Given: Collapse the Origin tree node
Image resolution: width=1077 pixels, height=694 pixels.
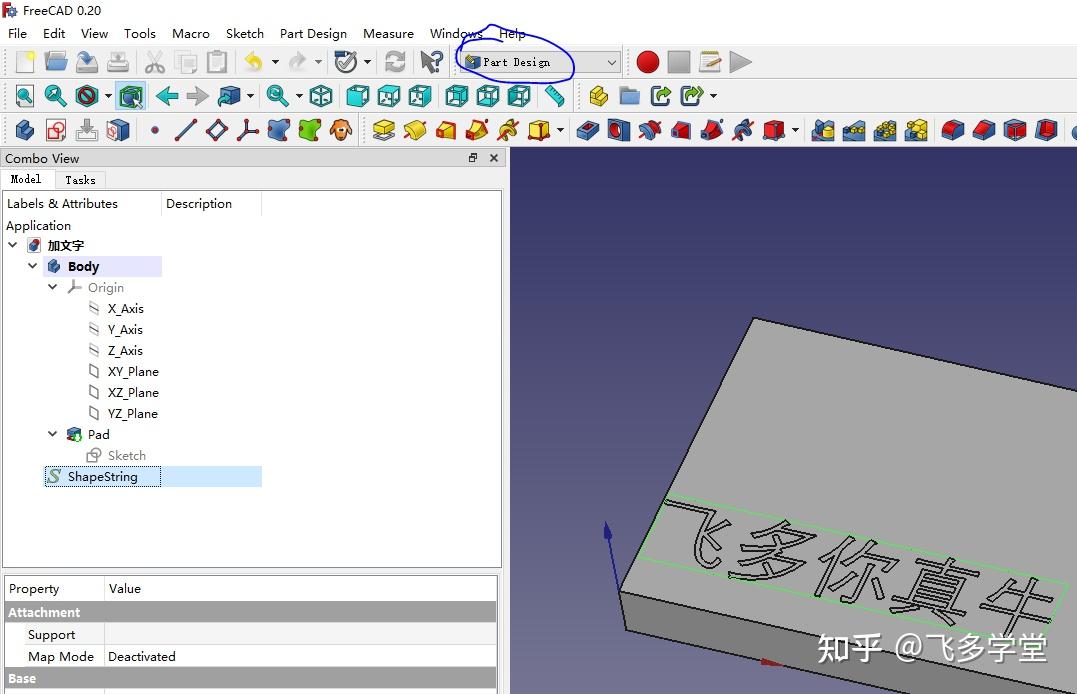Looking at the screenshot, I should 52,287.
